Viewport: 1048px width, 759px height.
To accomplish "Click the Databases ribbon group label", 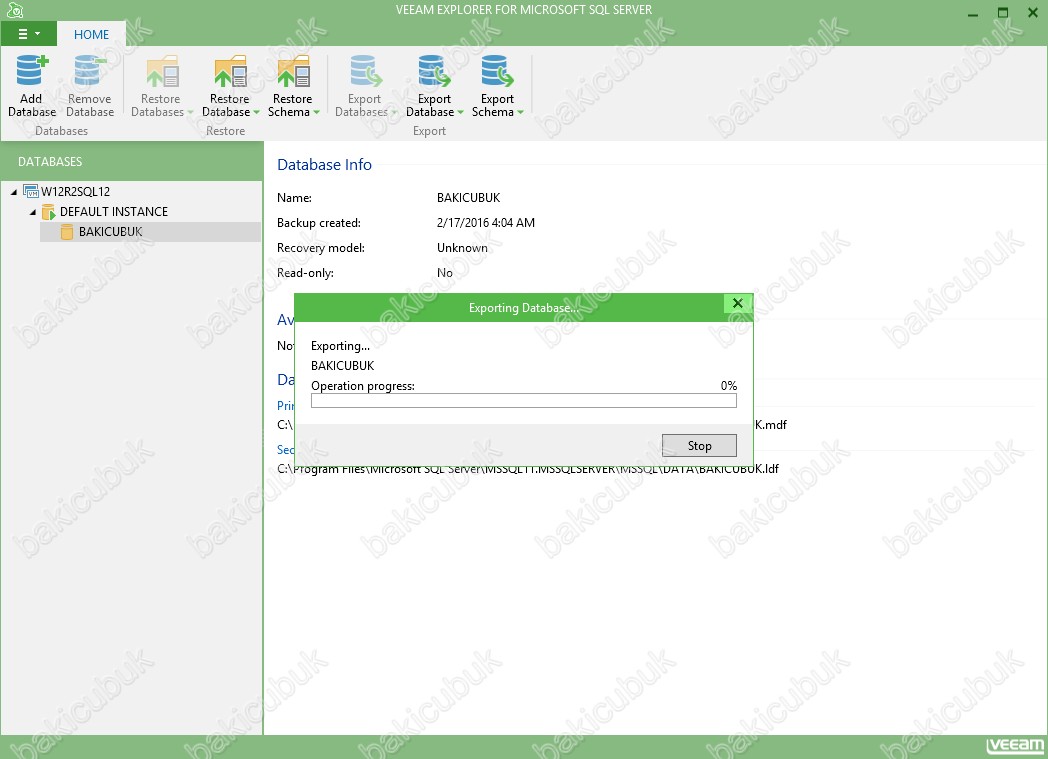I will pos(61,131).
